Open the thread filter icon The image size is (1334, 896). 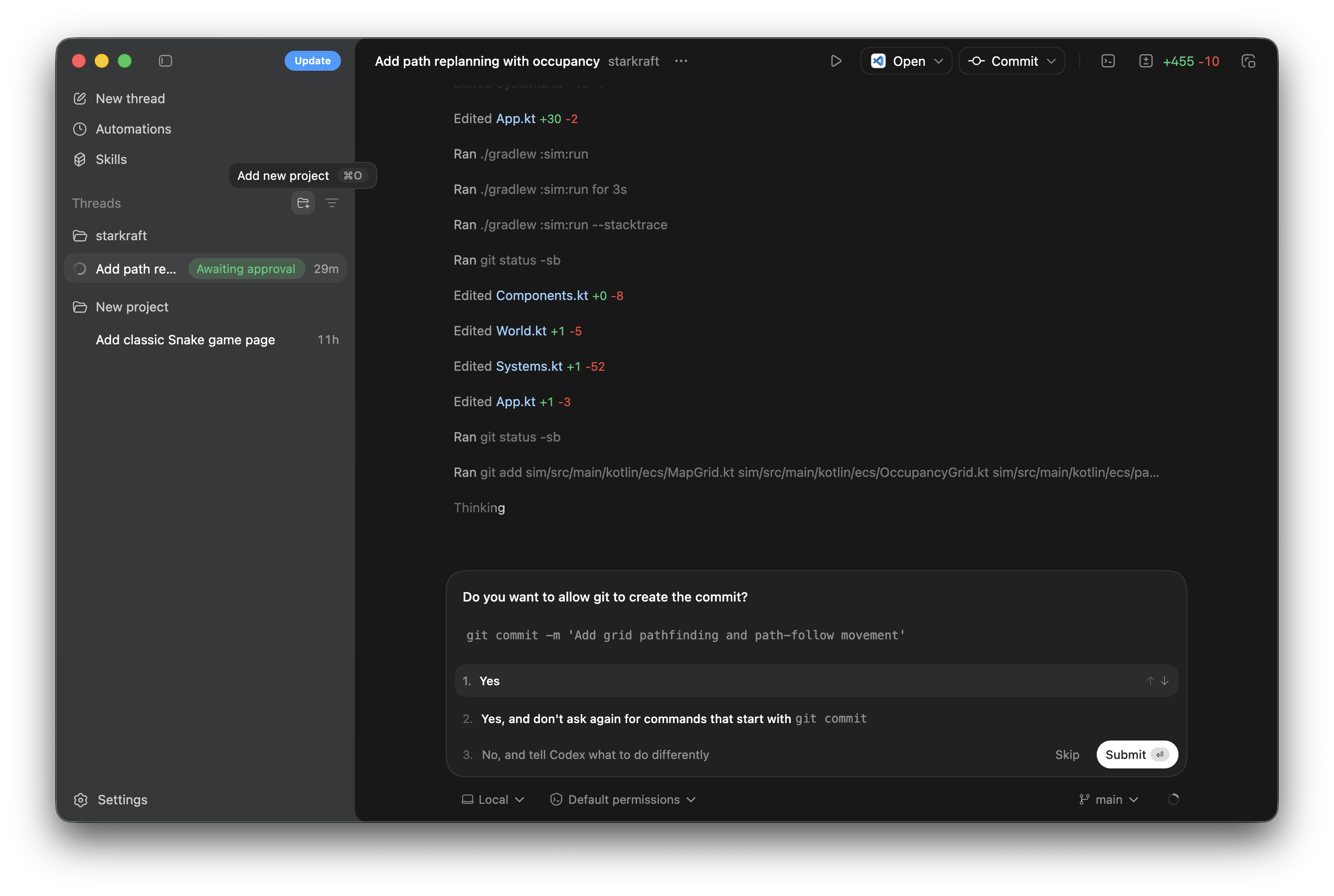pos(332,203)
